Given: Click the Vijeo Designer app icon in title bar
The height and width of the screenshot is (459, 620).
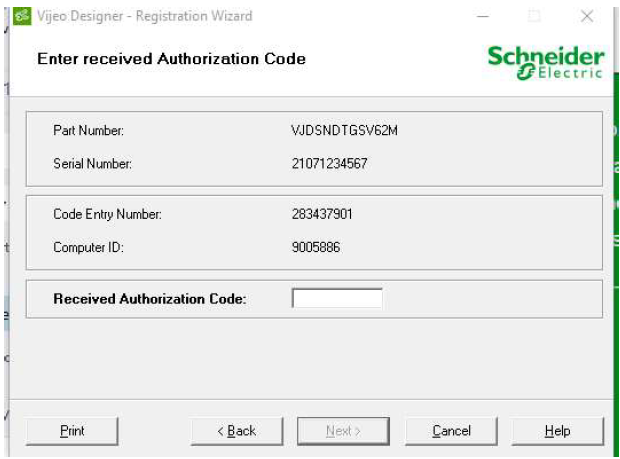Looking at the screenshot, I should (22, 16).
